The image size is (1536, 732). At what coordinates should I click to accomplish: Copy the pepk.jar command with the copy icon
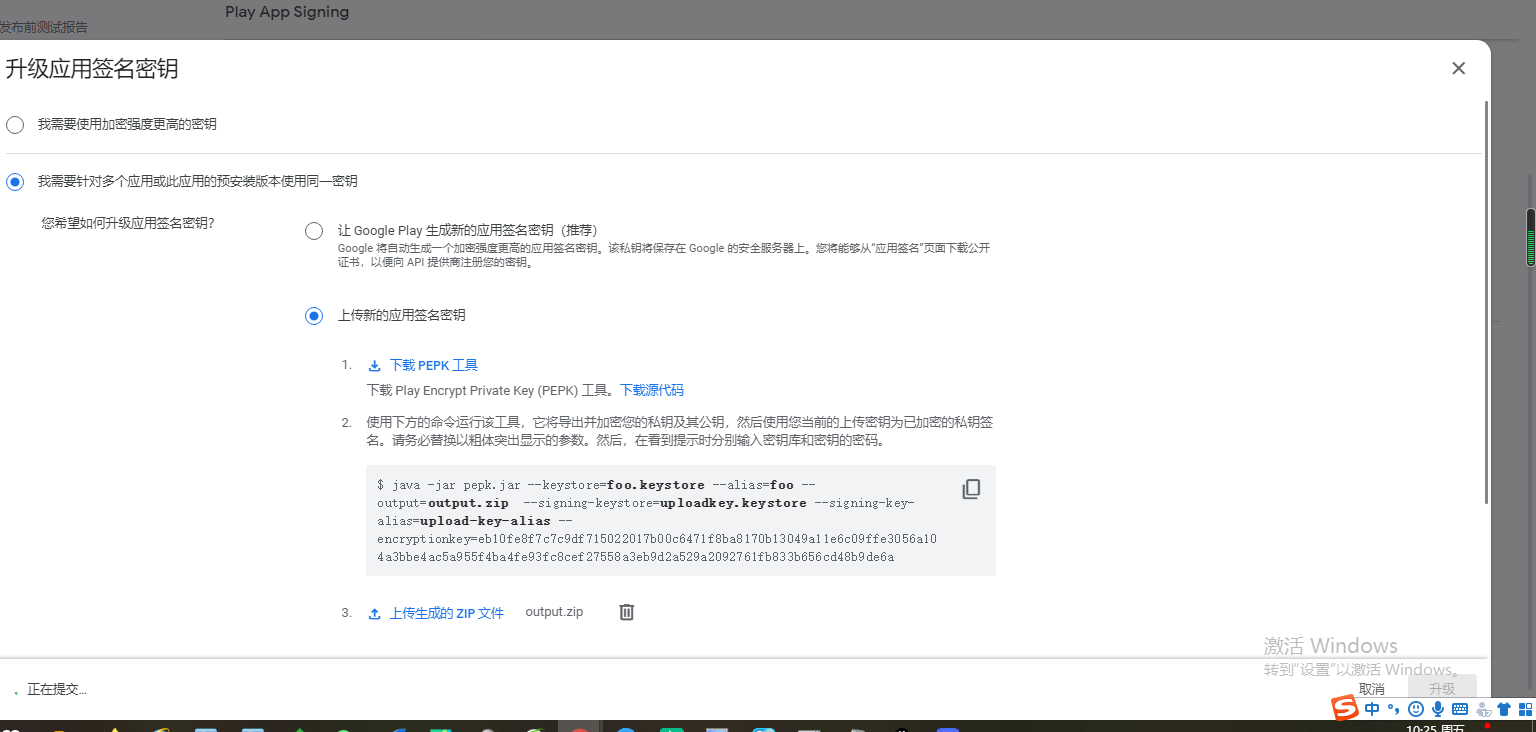(971, 489)
